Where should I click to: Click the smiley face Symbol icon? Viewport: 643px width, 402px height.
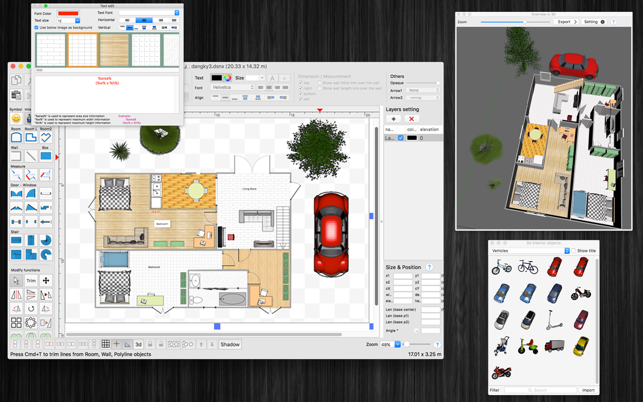(16, 118)
